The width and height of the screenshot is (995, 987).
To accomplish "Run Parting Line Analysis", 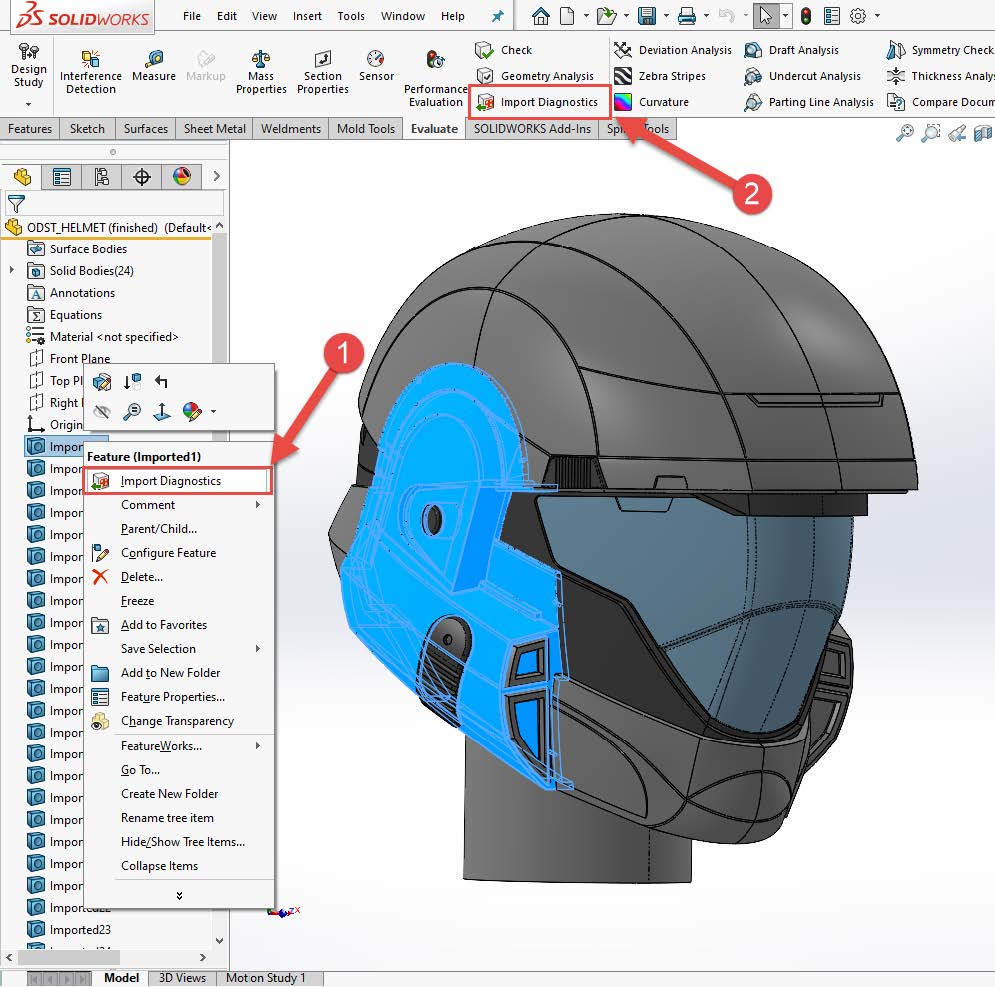I will pos(809,102).
